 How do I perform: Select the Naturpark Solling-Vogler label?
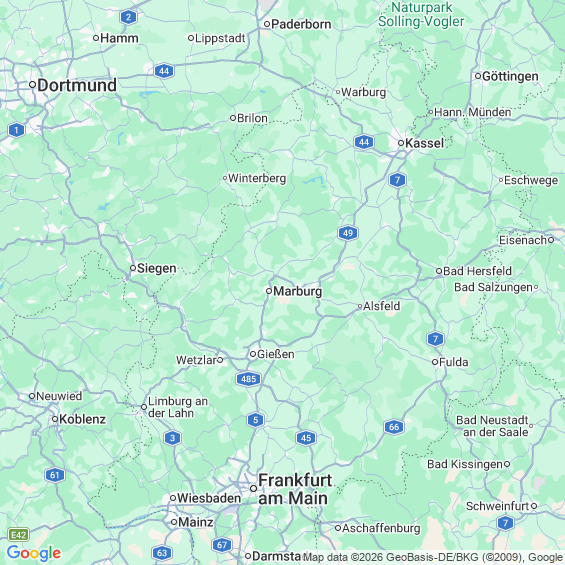421,14
